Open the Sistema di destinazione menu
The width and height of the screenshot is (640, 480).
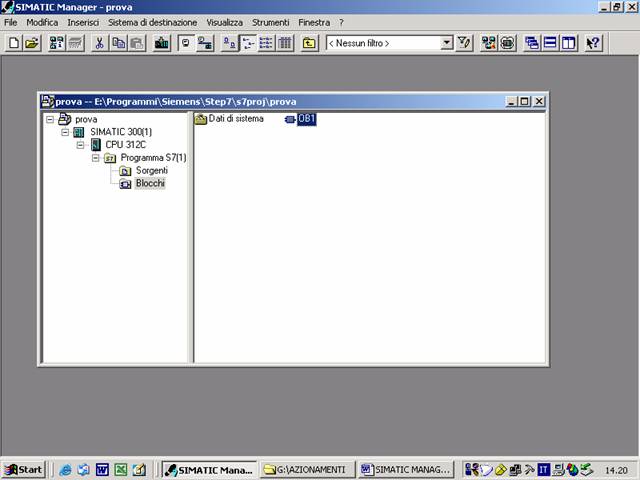[x=153, y=22]
